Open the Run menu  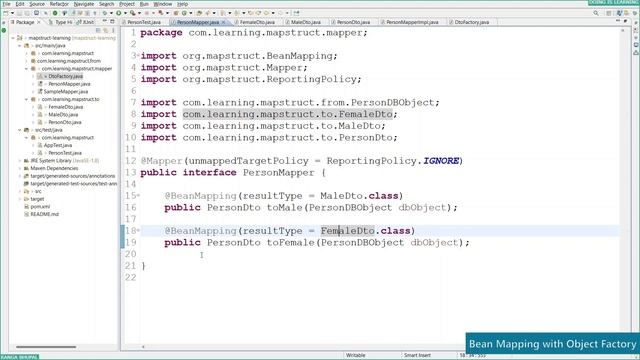(x=144, y=4)
